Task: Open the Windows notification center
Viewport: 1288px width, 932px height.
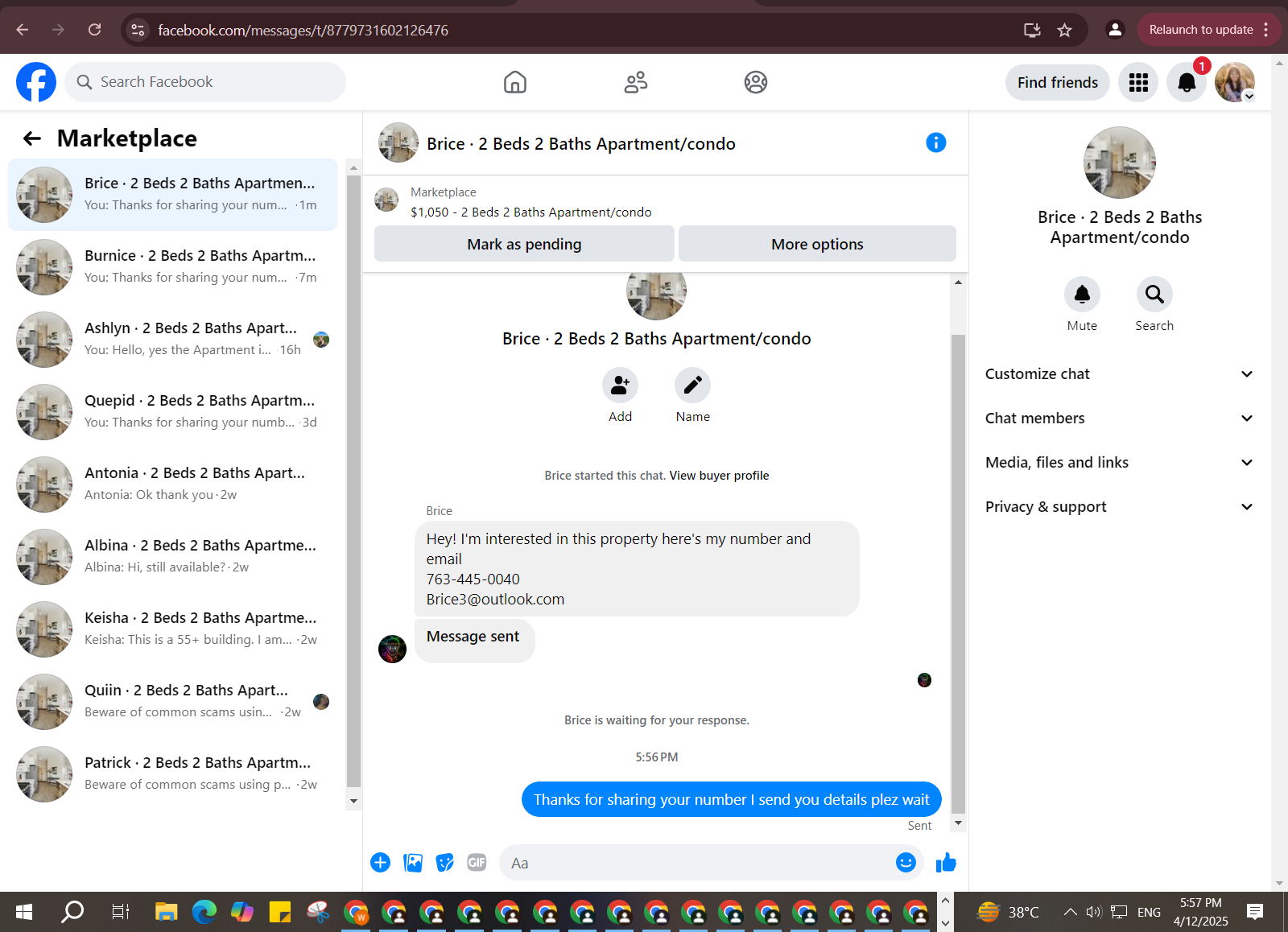Action: pos(1254,912)
